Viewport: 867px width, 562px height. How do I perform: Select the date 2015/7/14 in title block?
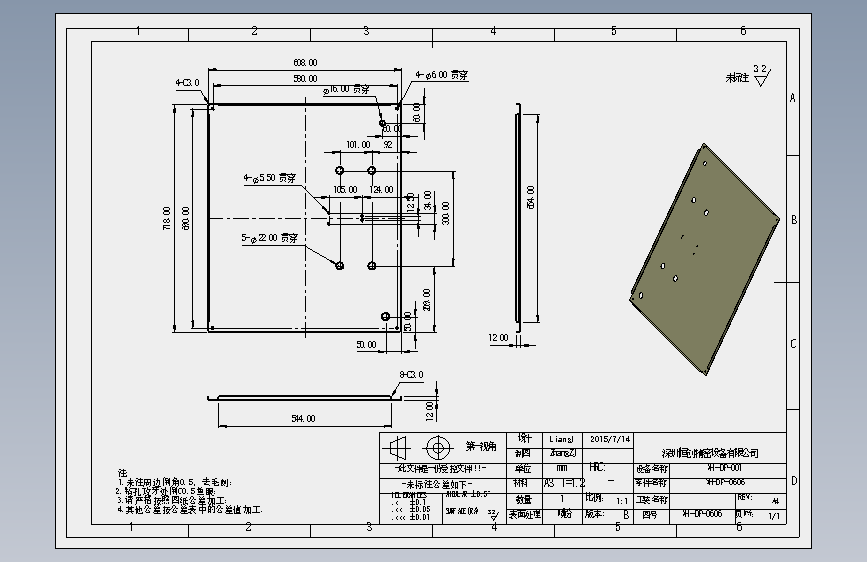(609, 439)
